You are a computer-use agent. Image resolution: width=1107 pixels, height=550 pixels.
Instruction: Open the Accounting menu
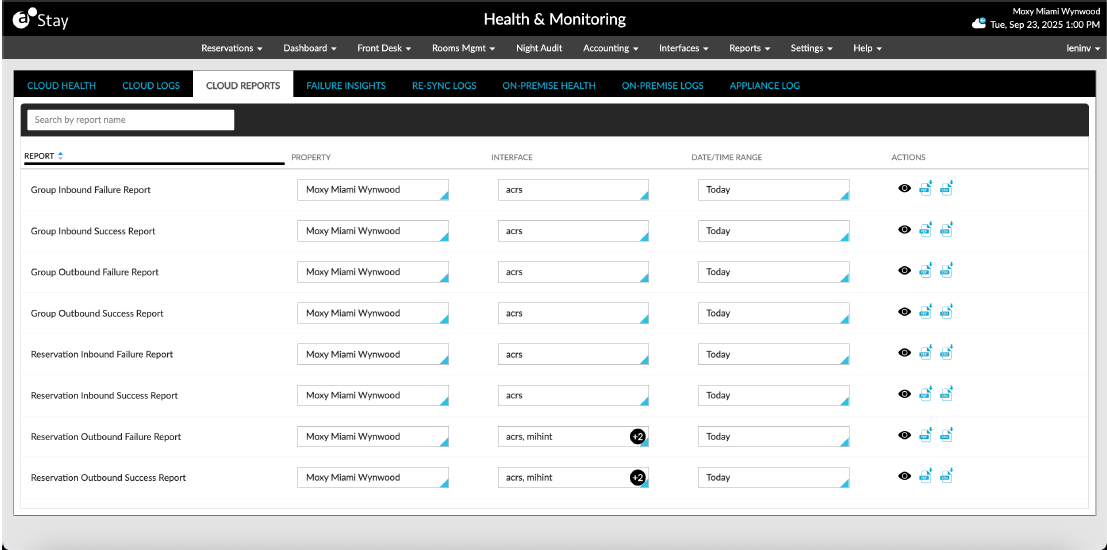click(611, 48)
